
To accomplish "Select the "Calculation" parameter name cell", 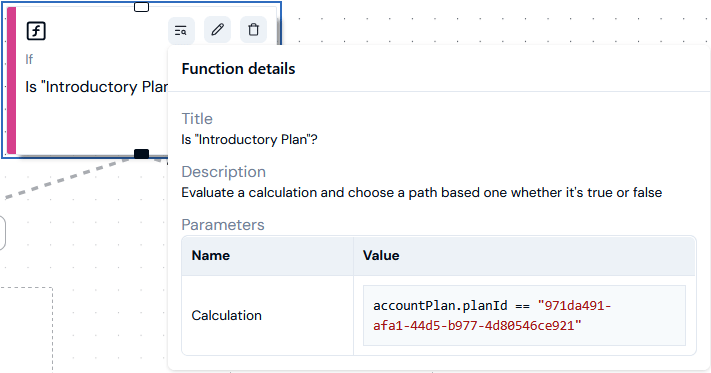I will 268,315.
